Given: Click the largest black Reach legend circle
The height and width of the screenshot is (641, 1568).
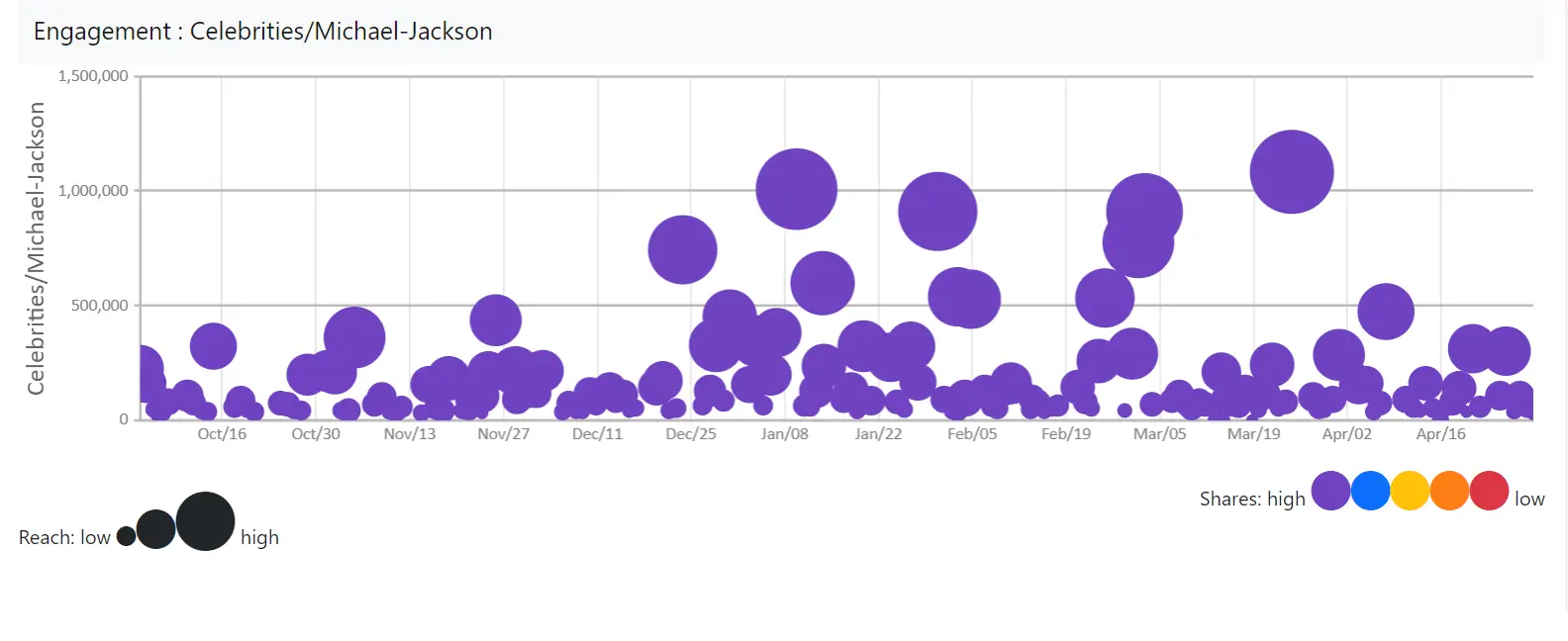Looking at the screenshot, I should (205, 521).
